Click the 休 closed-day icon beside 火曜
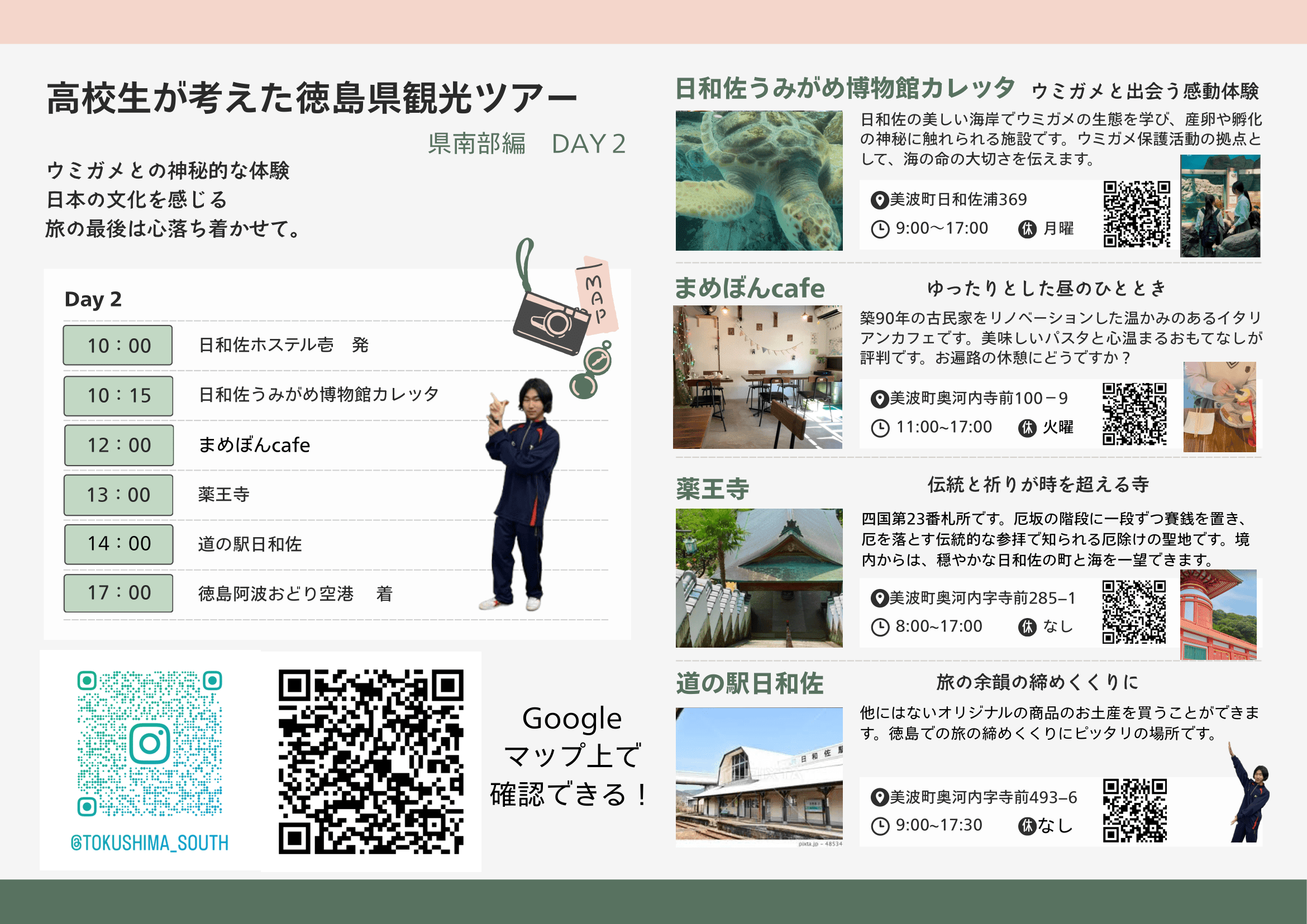1307x924 pixels. 1027,428
